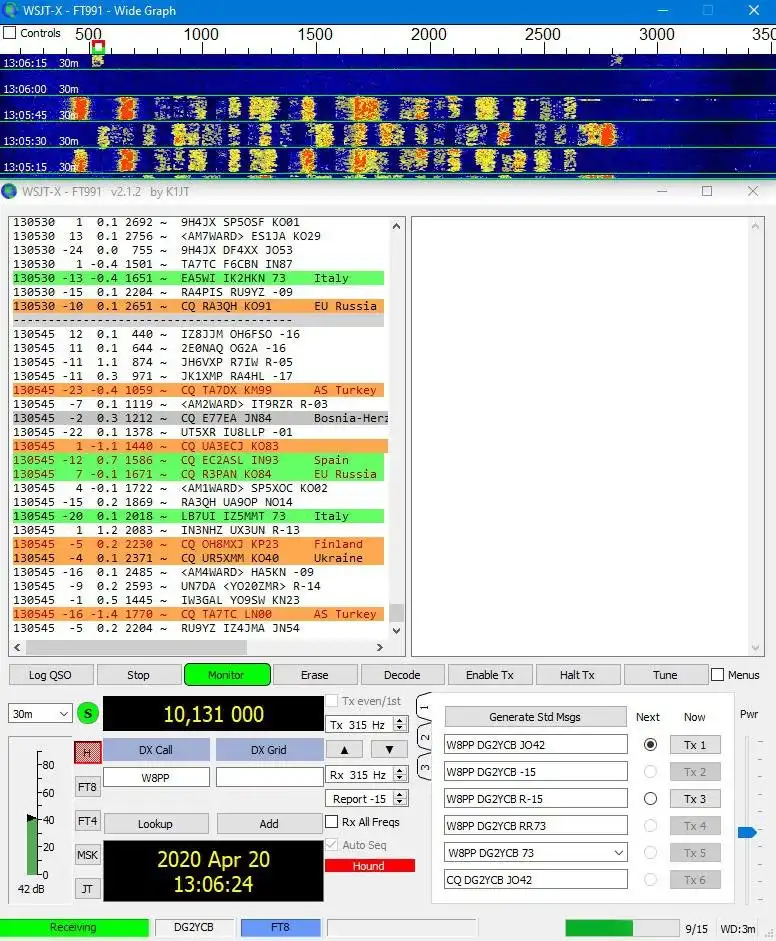Adjust the Pwr slider handle
This screenshot has height=941, width=776.
pyautogui.click(x=747, y=832)
